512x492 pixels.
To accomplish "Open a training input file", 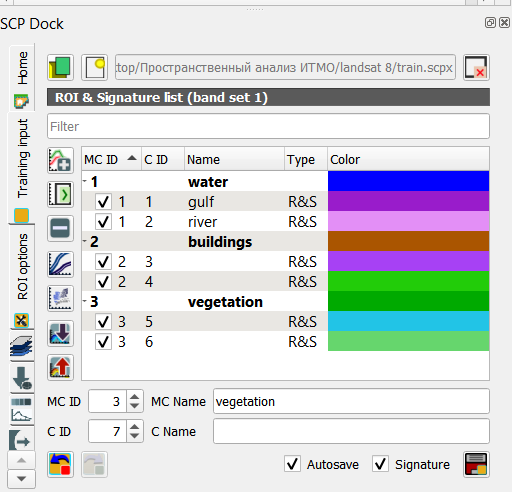I will tap(60, 67).
